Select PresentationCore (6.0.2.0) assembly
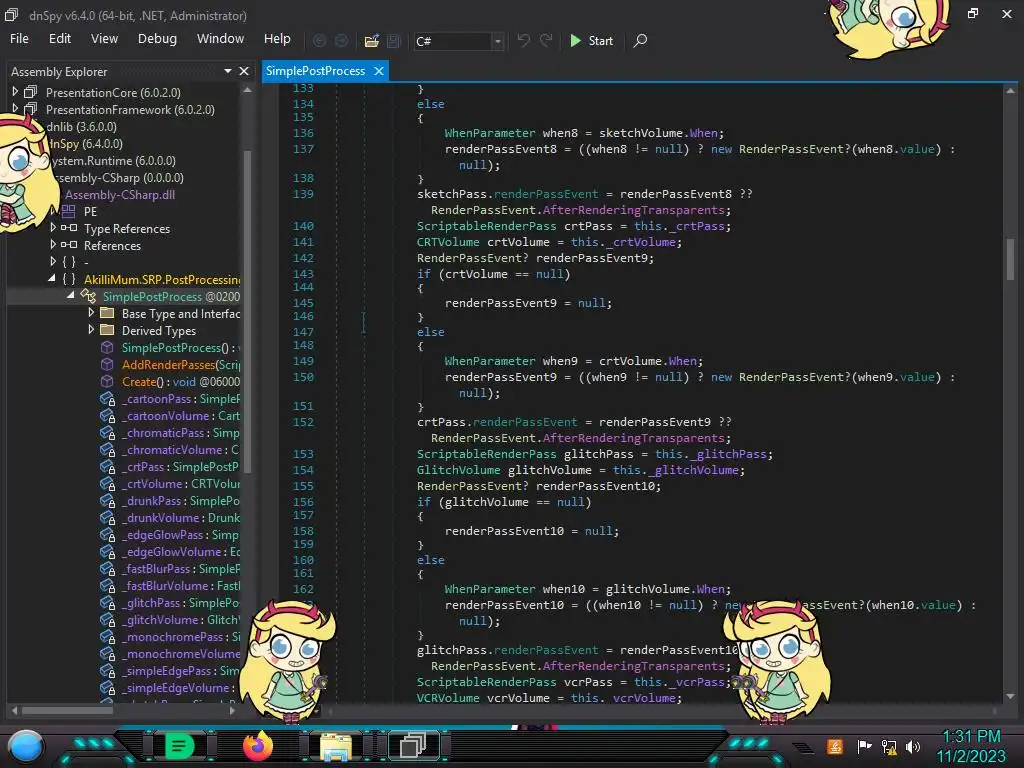This screenshot has height=768, width=1024. click(x=113, y=93)
